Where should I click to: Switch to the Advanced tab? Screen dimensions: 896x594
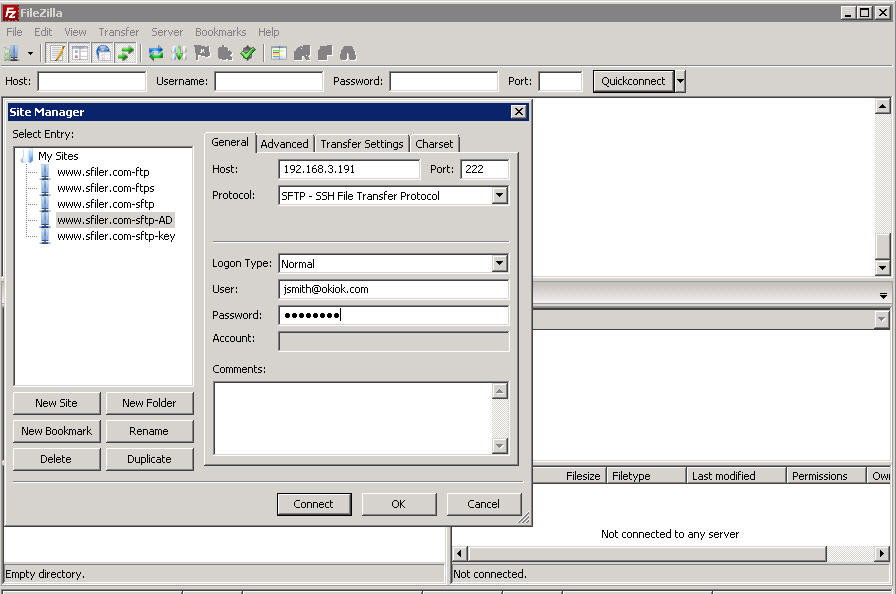pos(285,144)
